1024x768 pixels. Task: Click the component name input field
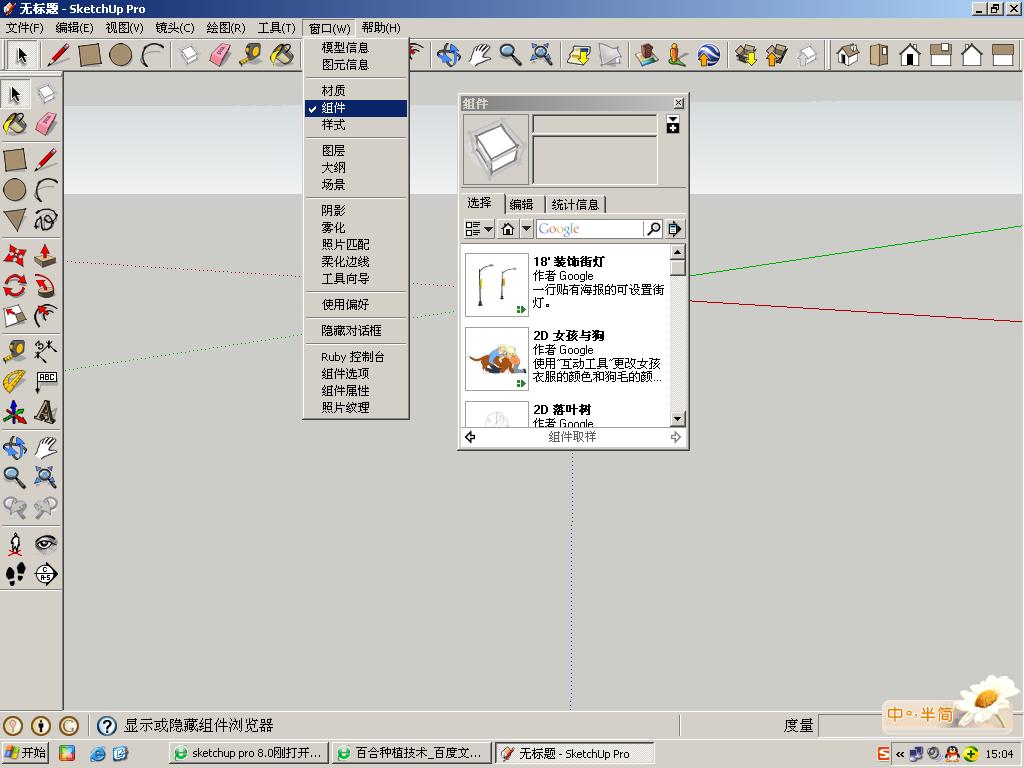click(x=595, y=124)
